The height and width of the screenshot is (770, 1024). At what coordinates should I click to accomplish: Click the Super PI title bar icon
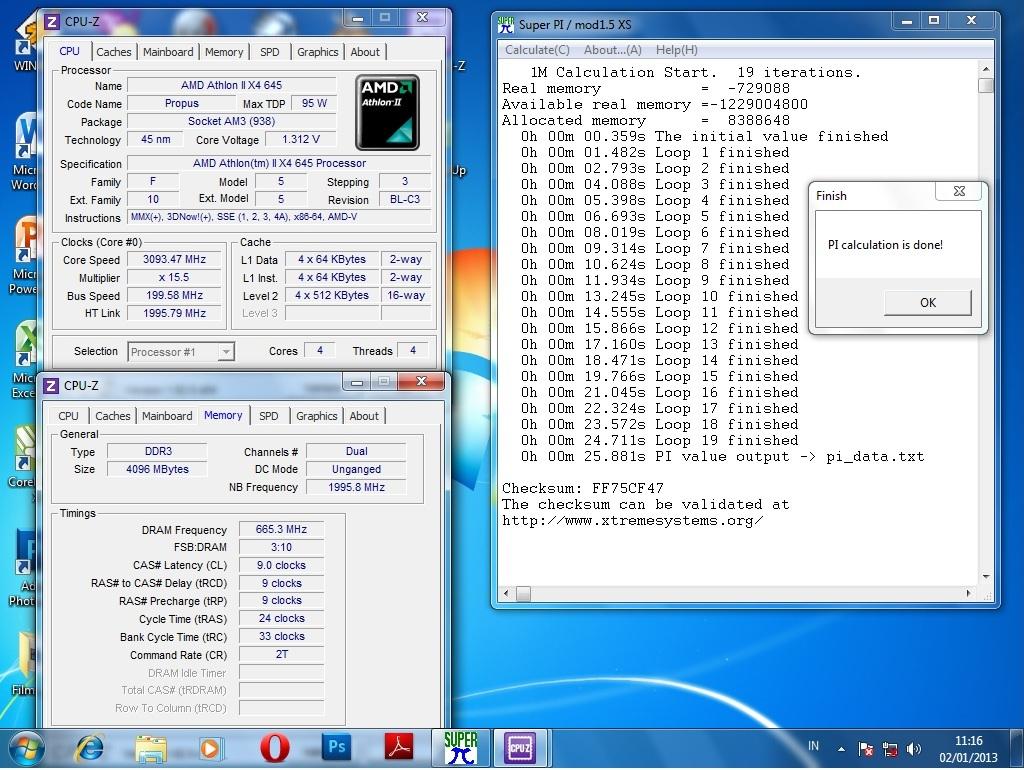(505, 24)
